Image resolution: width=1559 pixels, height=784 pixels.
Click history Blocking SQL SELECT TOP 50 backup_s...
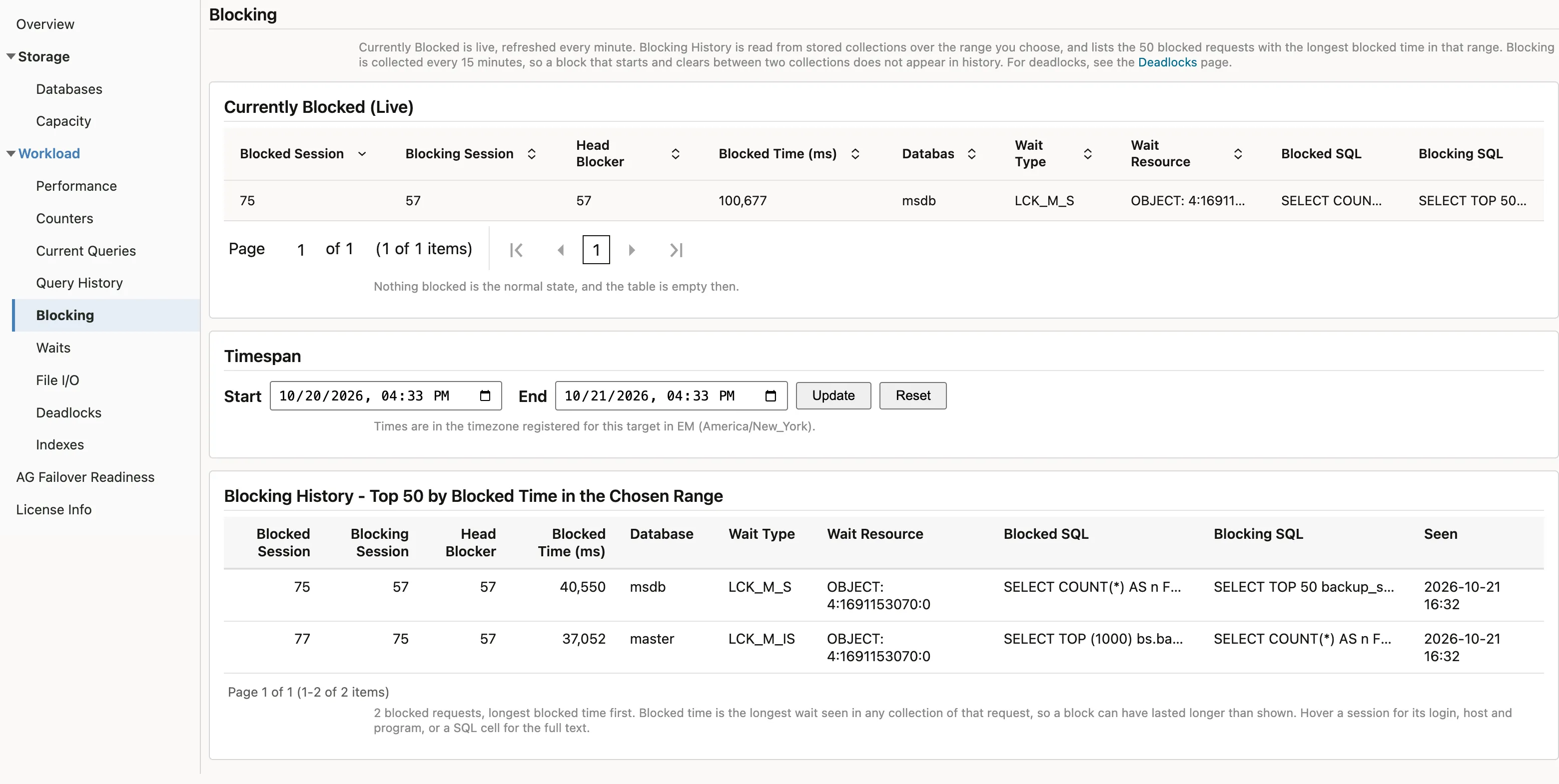(x=1304, y=587)
